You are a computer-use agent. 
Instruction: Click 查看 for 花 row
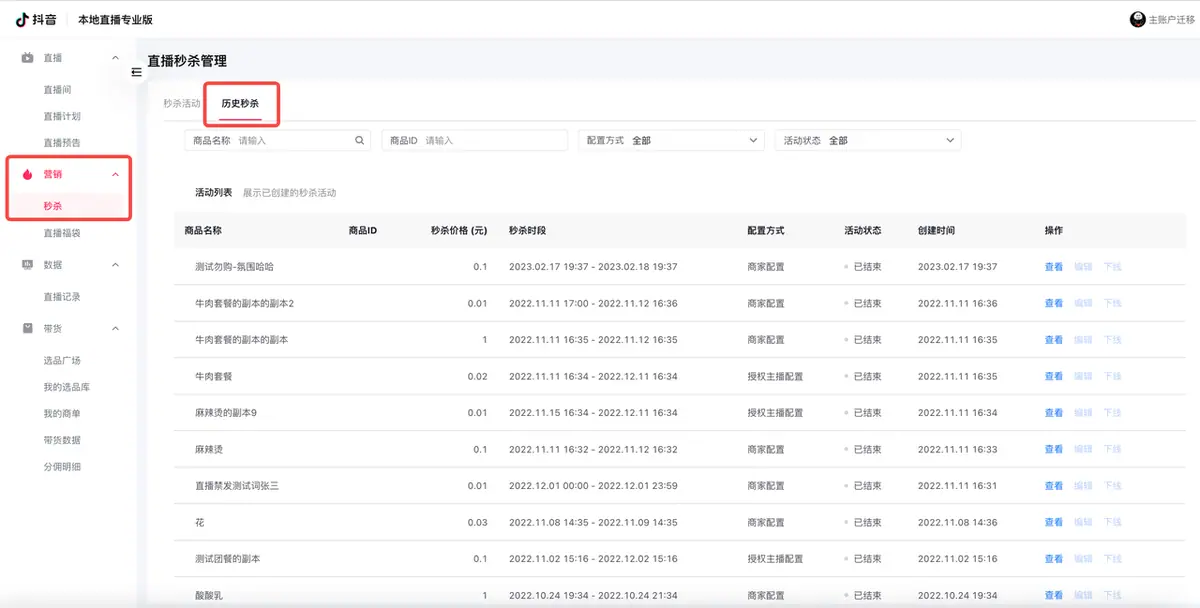(1054, 523)
